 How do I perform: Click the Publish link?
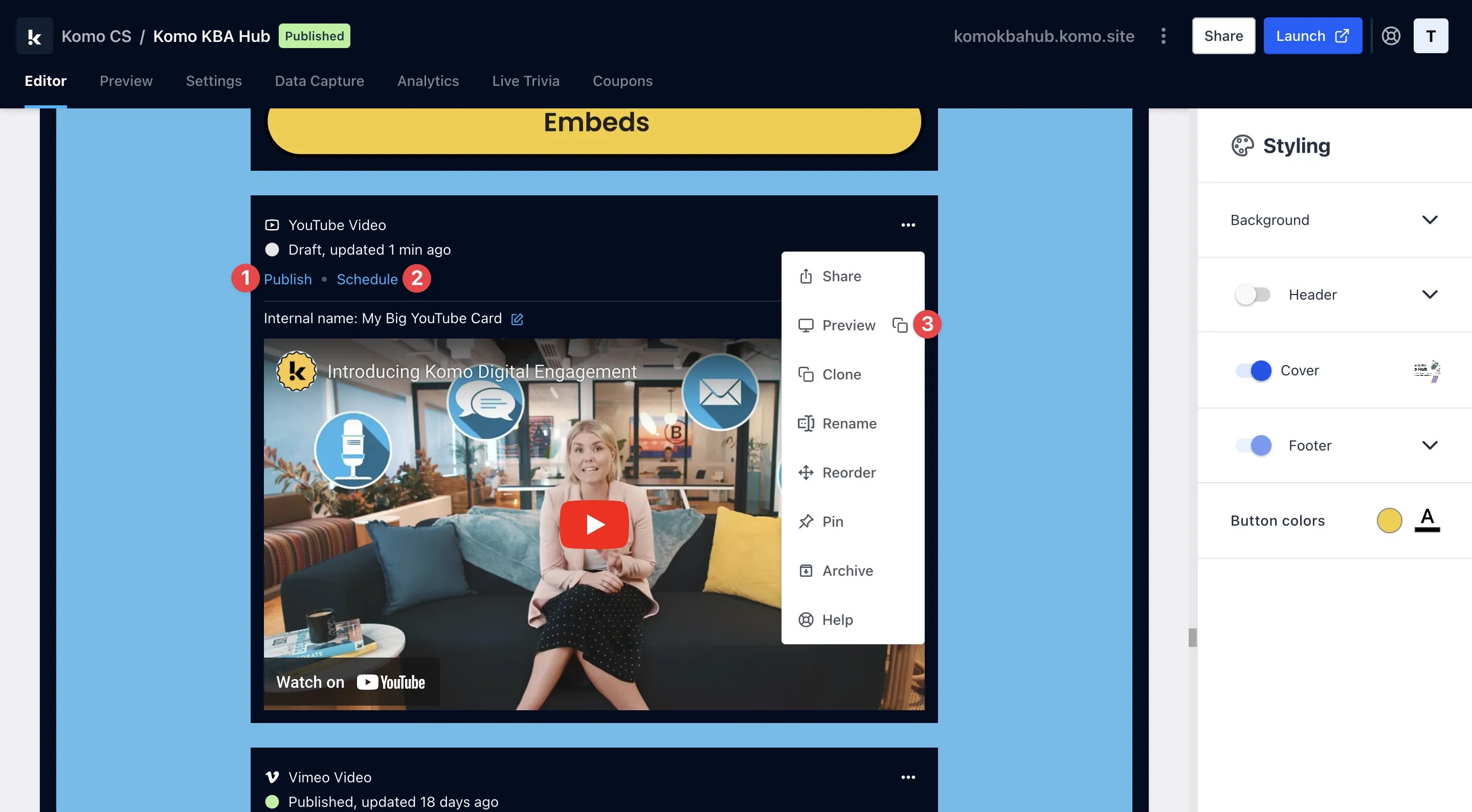[x=287, y=279]
